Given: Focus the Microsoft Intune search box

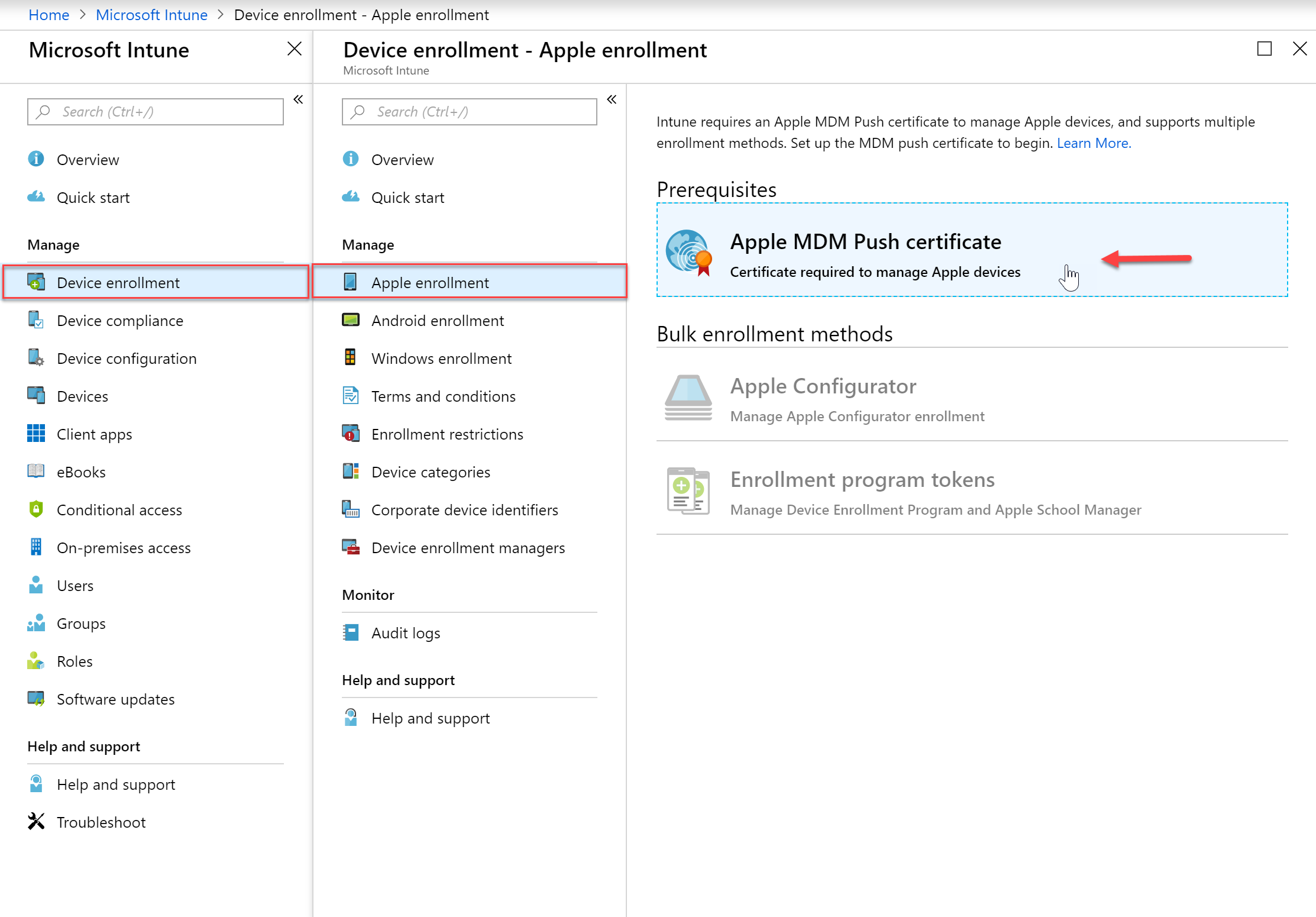Looking at the screenshot, I should (155, 112).
